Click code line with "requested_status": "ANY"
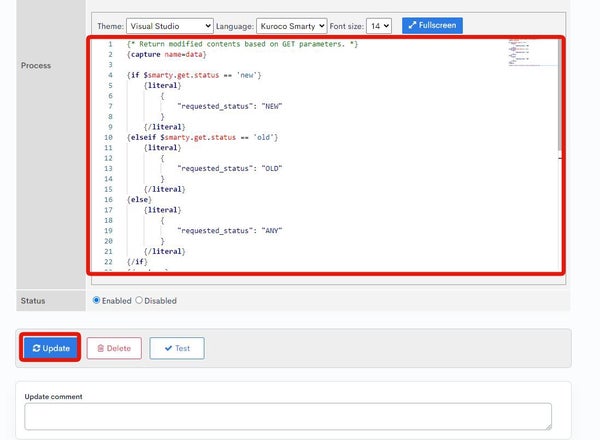Image resolution: width=600 pixels, height=440 pixels. (230, 231)
